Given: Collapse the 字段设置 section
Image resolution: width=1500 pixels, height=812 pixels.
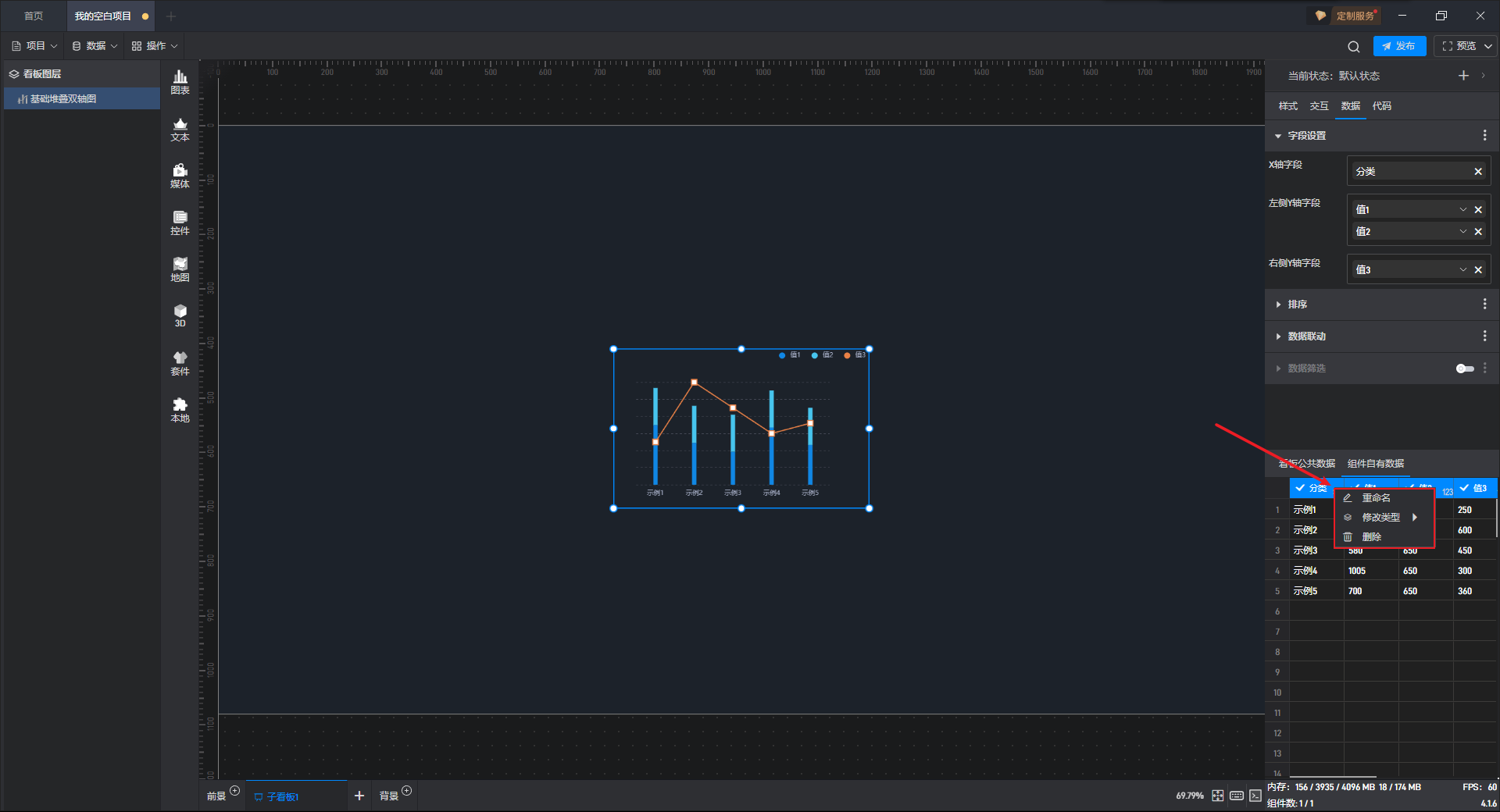Looking at the screenshot, I should (1278, 136).
